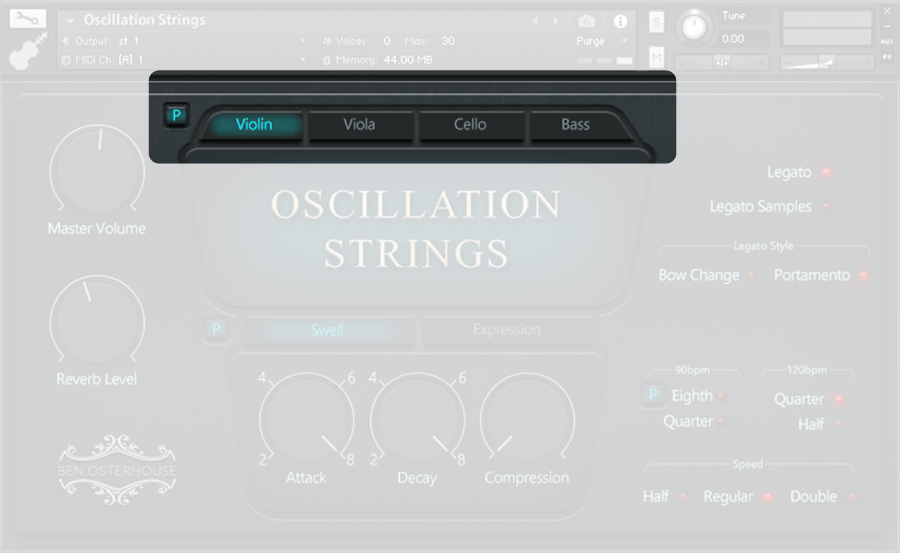This screenshot has width=900, height=553.
Task: Select the Violin instrument tab
Action: click(x=254, y=125)
